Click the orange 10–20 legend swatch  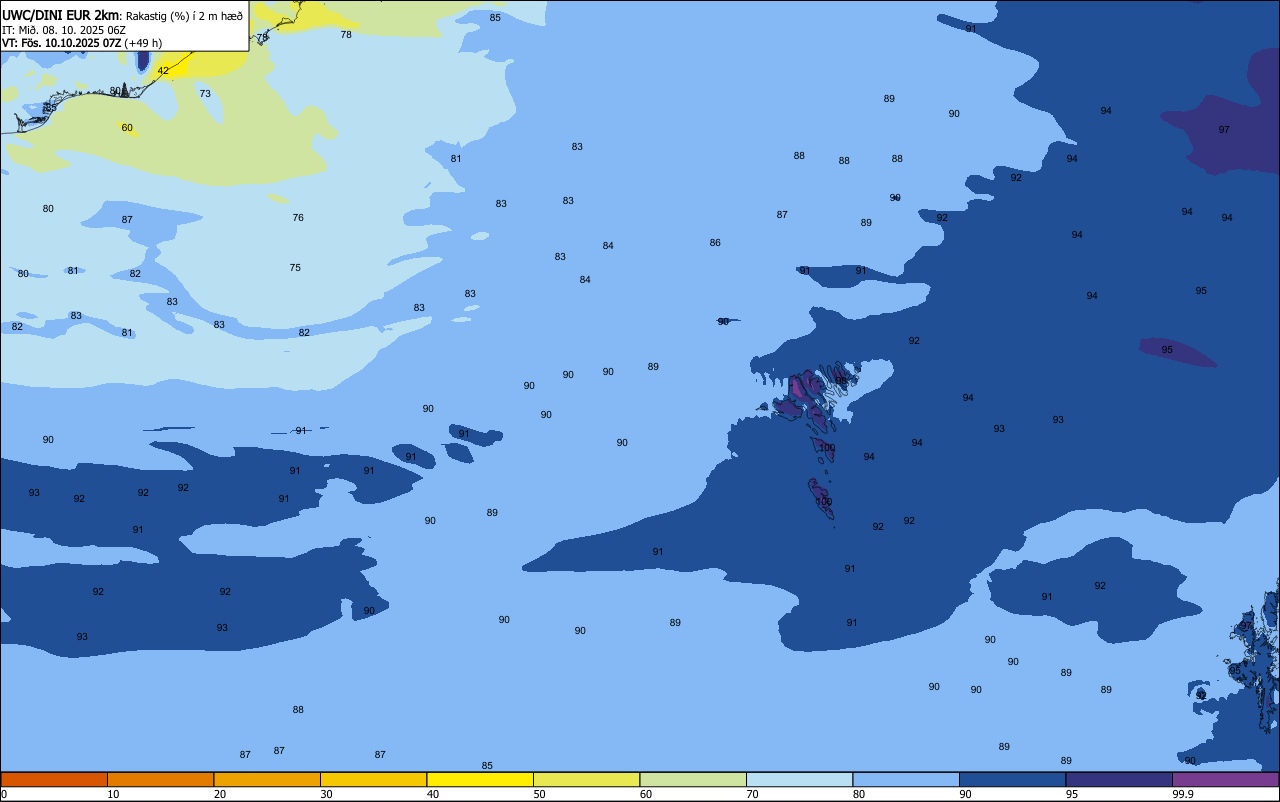pos(160,779)
